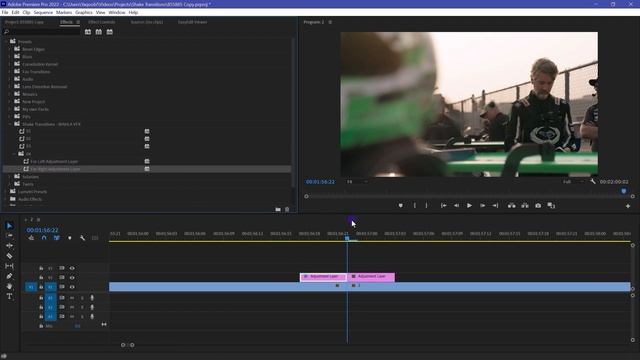Step forward one frame in Program monitor
Screen dimensions: 640x360
coord(482,206)
